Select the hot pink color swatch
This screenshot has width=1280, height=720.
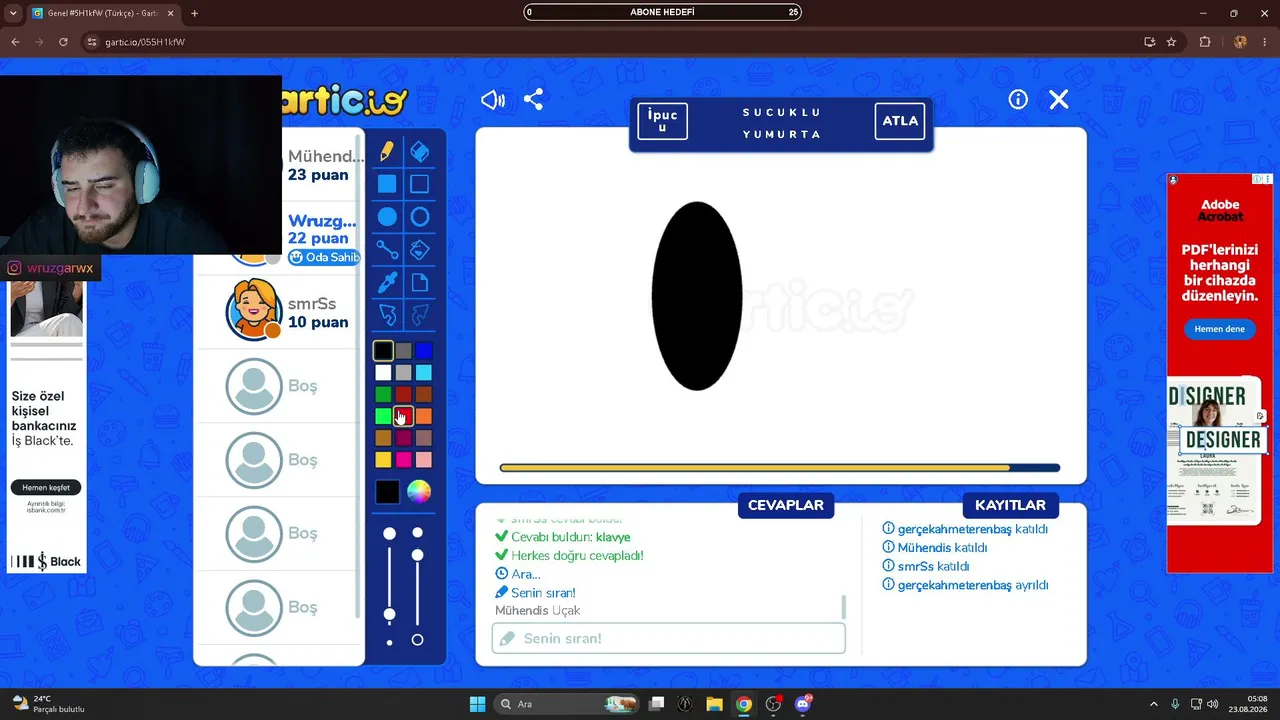click(403, 460)
